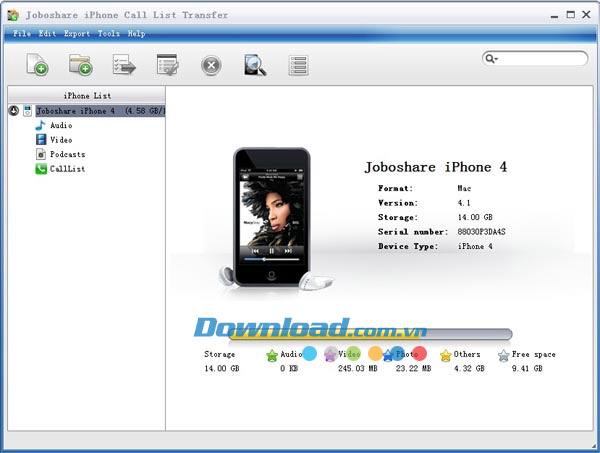The height and width of the screenshot is (453, 600).
Task: Select Joboshare iPhone 4 device node
Action: click(75, 111)
